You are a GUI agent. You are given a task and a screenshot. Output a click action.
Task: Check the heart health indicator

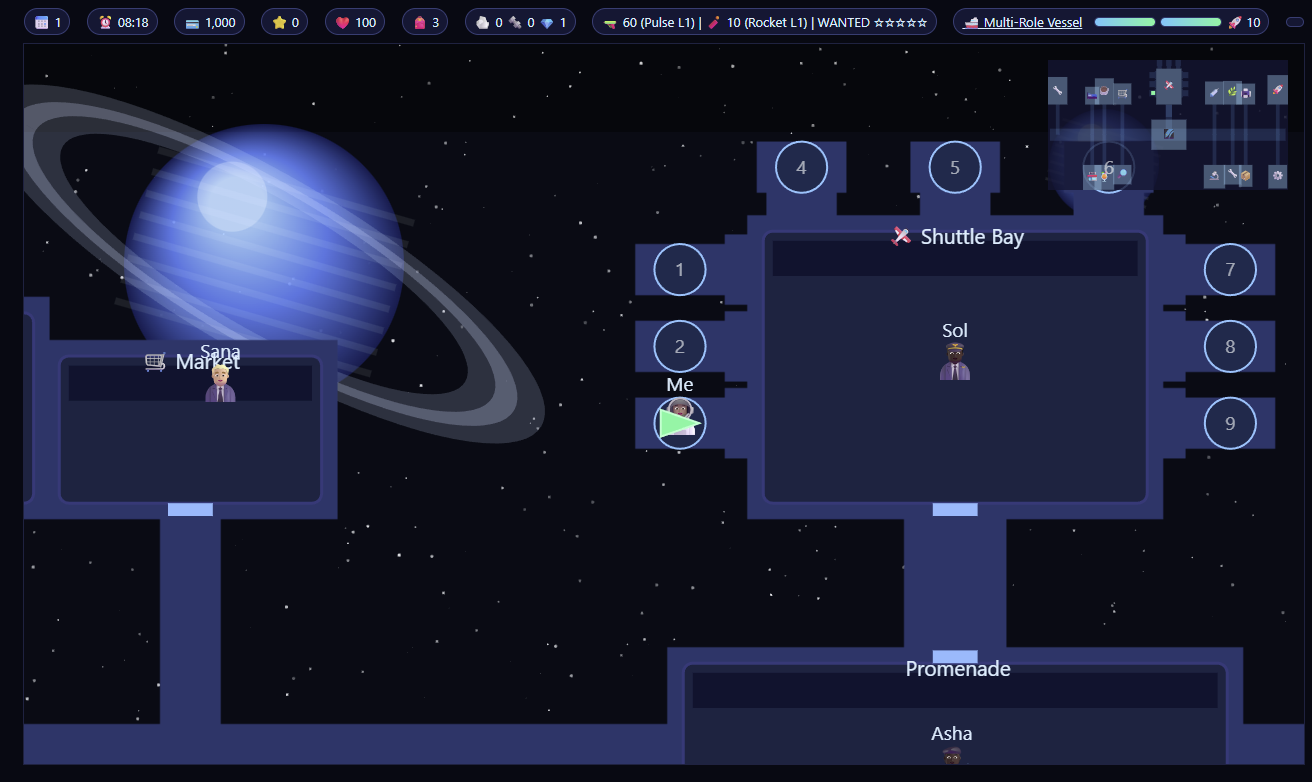click(354, 20)
